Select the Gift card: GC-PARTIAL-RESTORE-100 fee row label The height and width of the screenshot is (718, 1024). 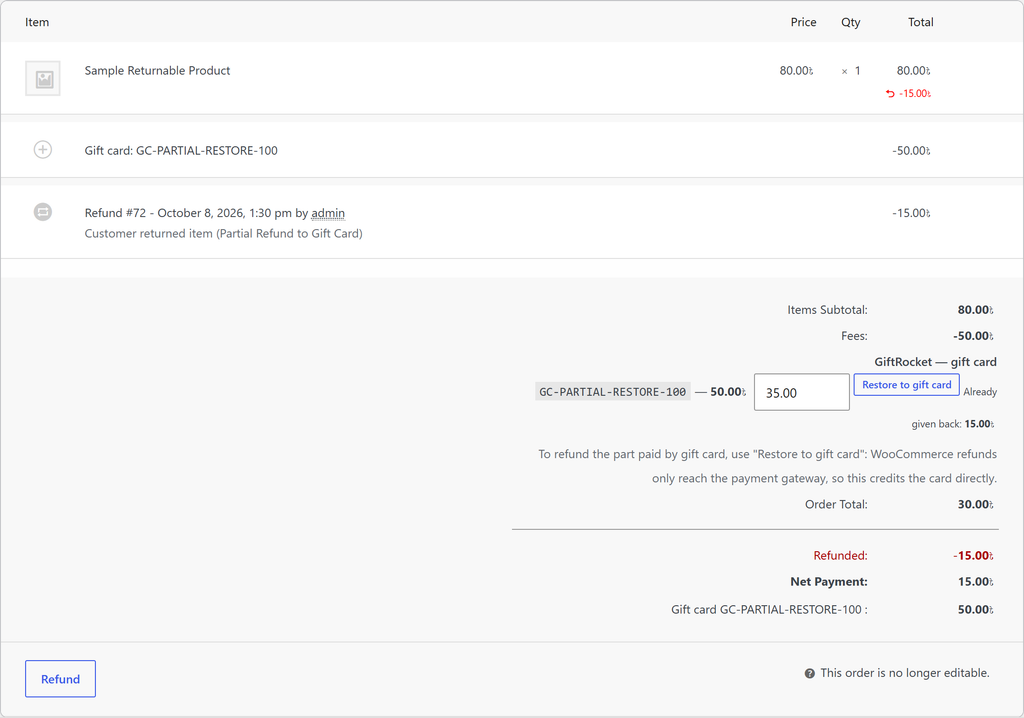point(181,150)
